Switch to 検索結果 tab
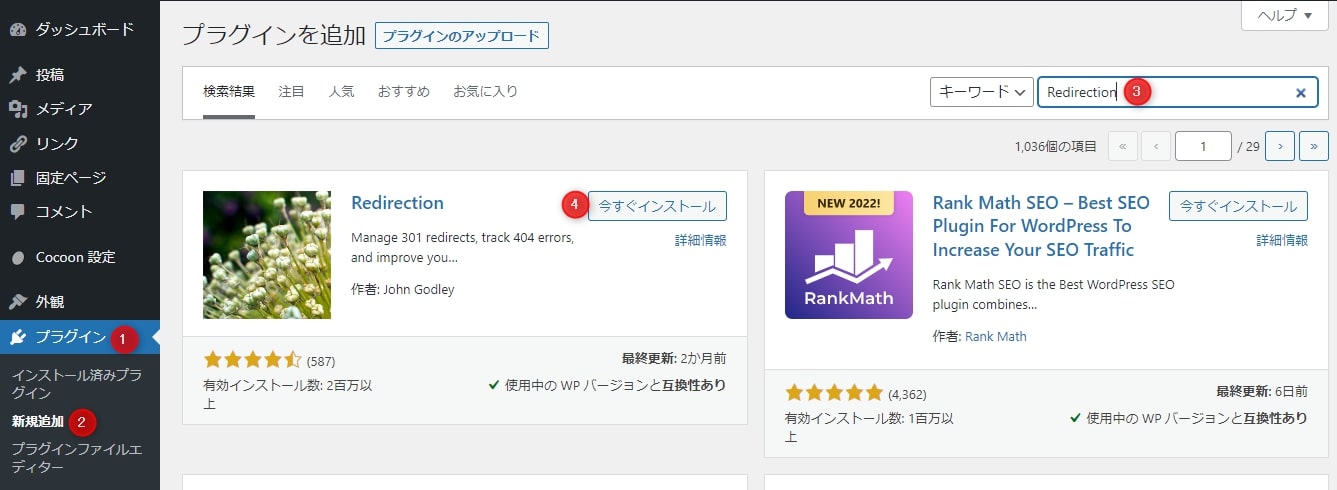1337x490 pixels. pyautogui.click(x=229, y=92)
